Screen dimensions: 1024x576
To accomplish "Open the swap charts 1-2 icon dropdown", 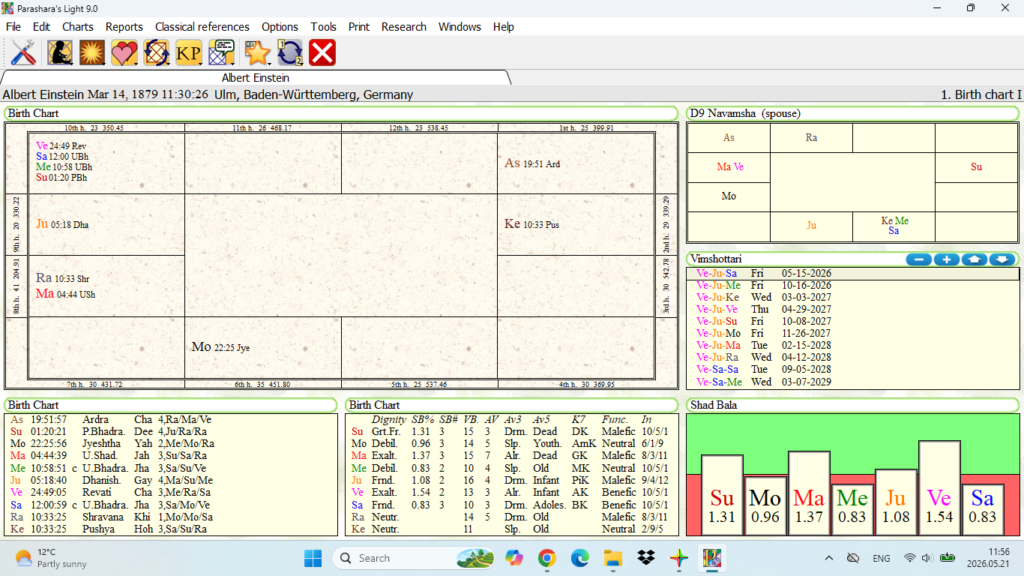I will (x=300, y=63).
